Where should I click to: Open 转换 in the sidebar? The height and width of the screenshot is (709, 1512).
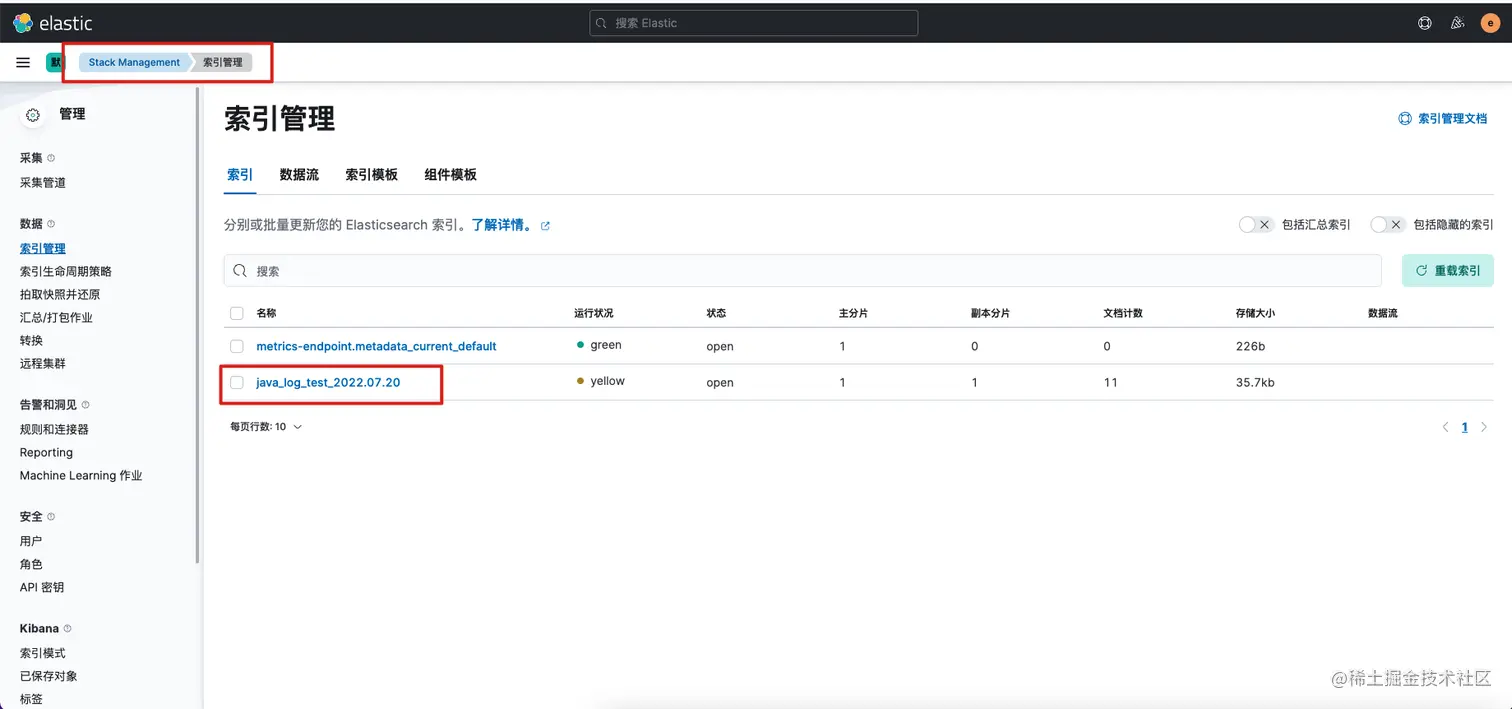pyautogui.click(x=31, y=341)
